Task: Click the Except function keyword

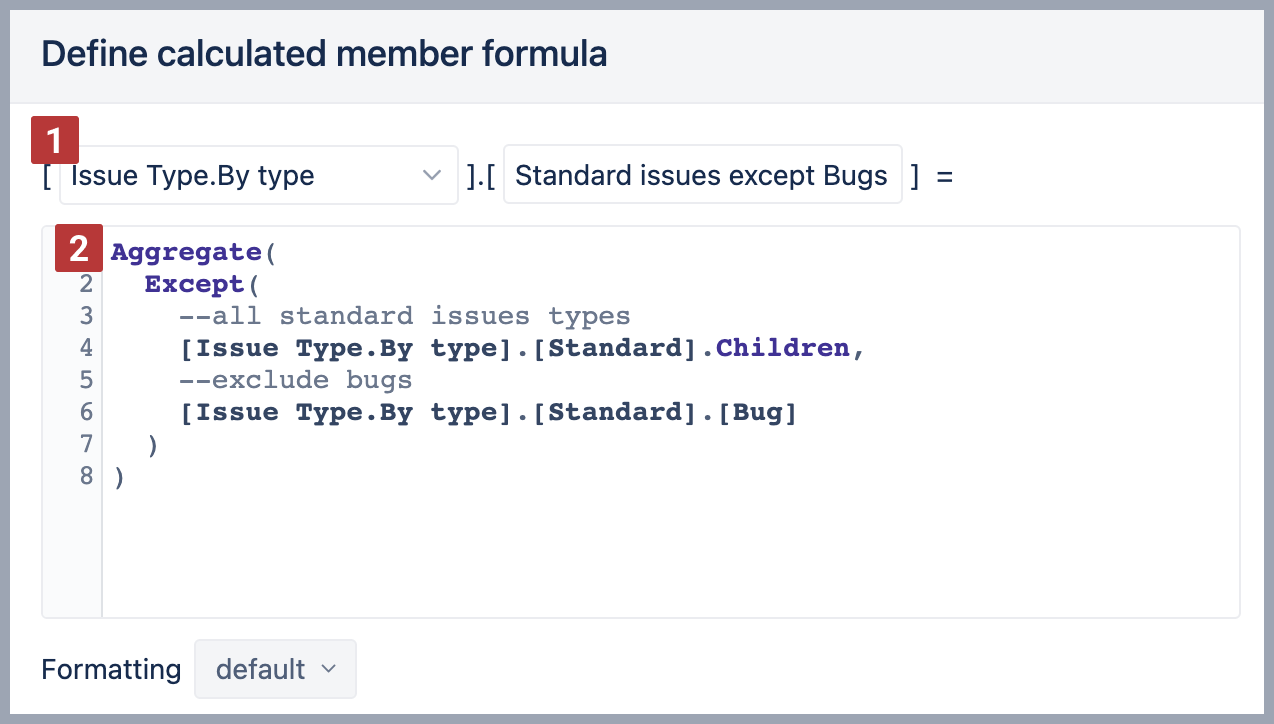Action: 195,284
